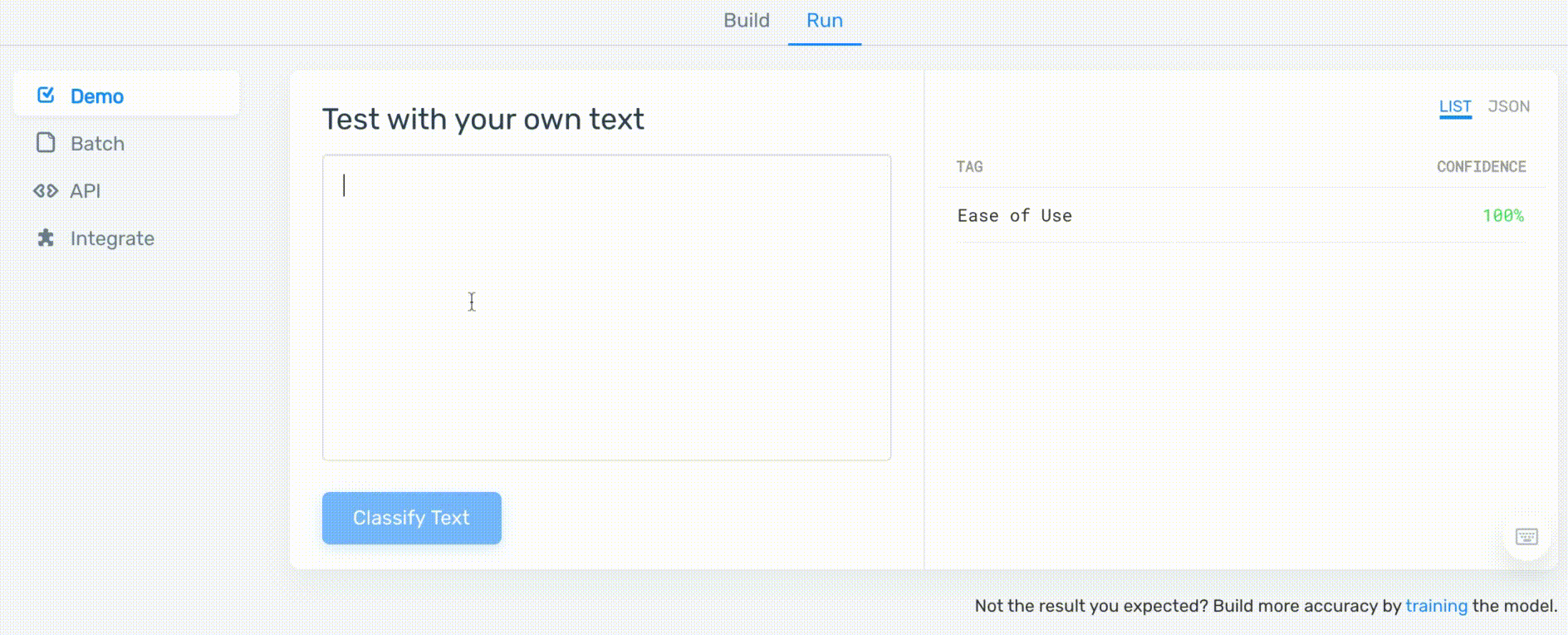Go to the Batch section label
This screenshot has height=635, width=1568.
click(97, 144)
